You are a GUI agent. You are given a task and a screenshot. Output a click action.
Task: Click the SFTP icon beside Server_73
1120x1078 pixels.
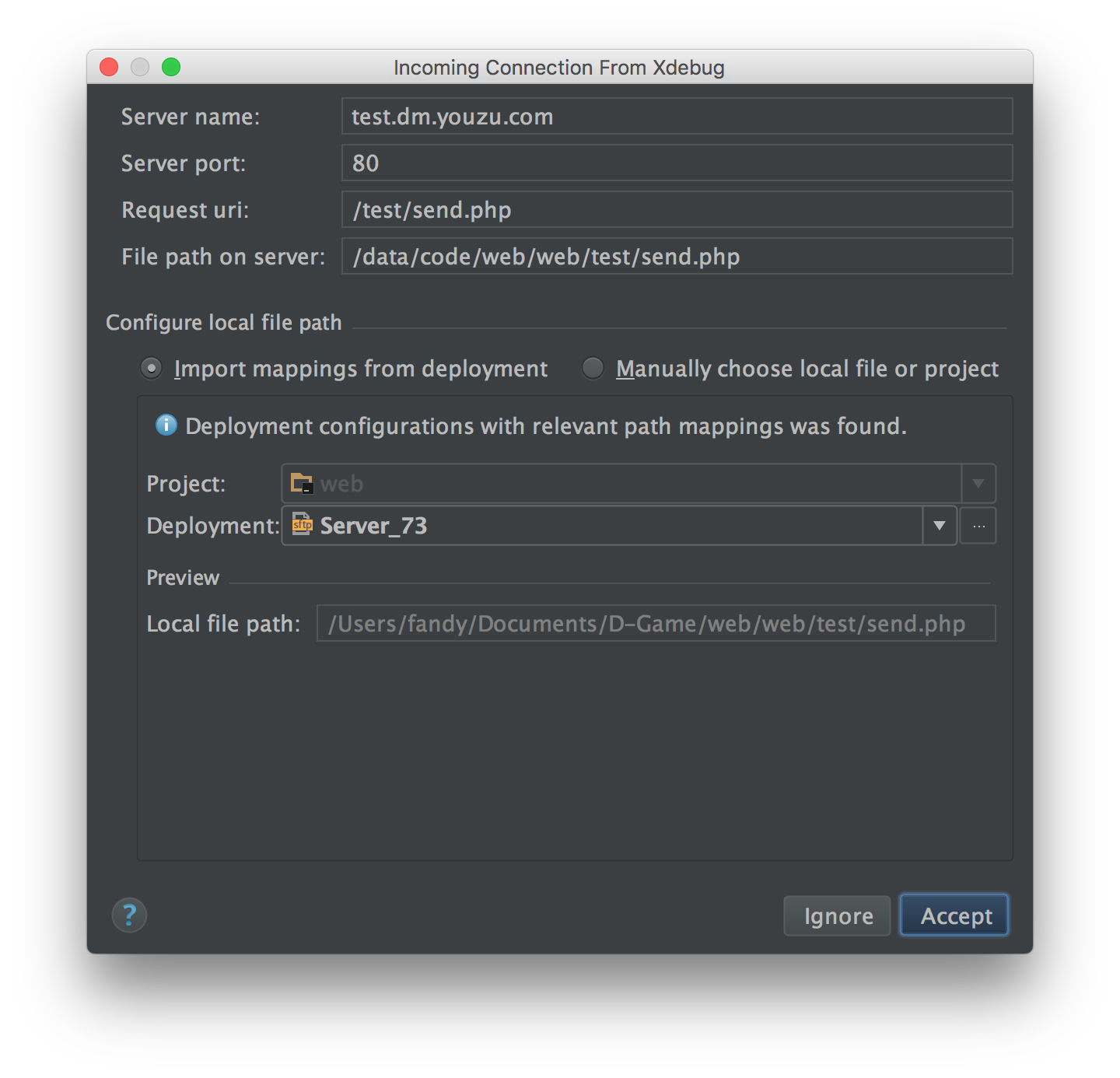[302, 524]
